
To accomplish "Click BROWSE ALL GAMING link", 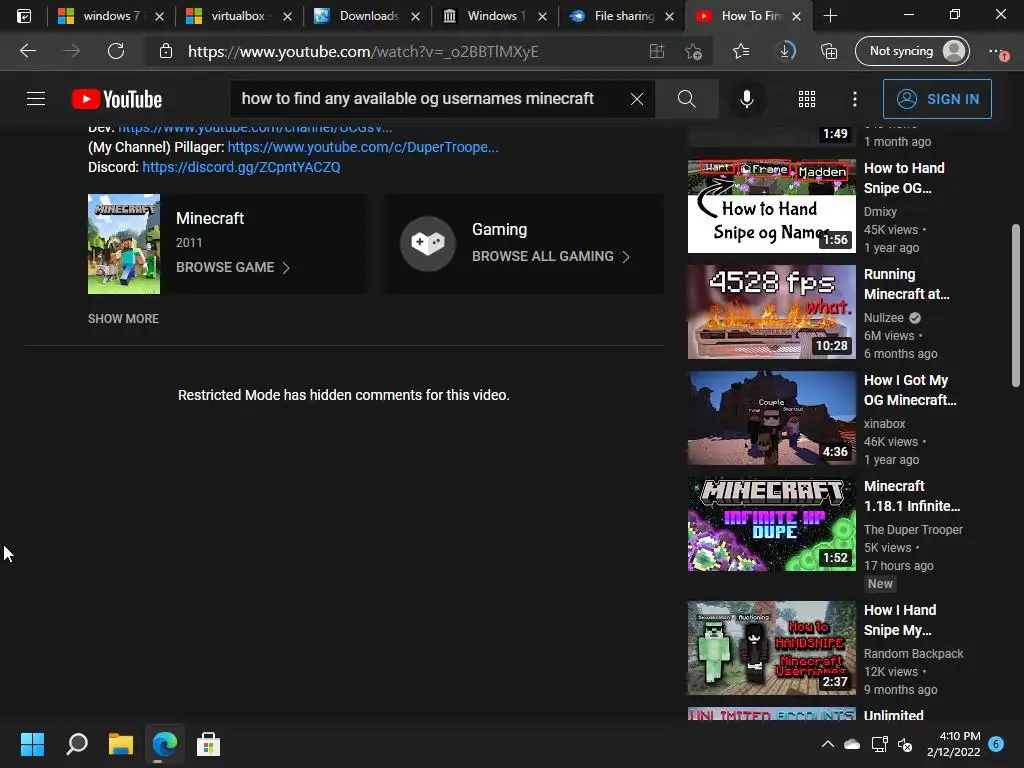I will pos(551,256).
